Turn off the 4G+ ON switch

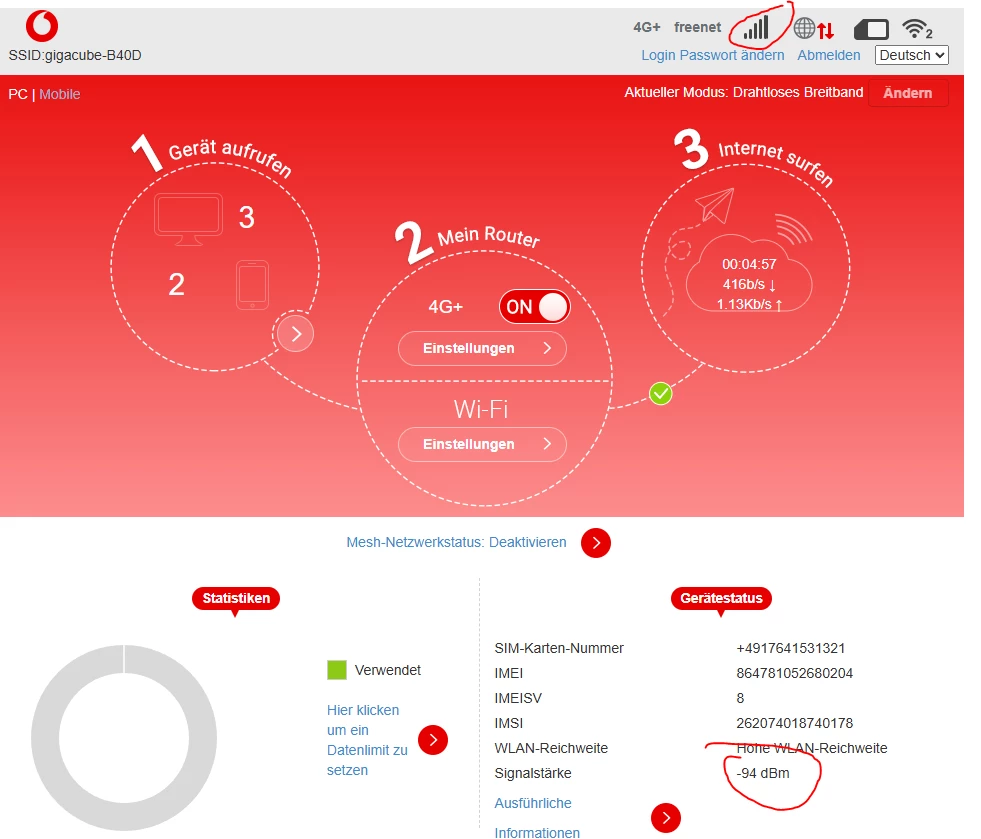point(534,307)
